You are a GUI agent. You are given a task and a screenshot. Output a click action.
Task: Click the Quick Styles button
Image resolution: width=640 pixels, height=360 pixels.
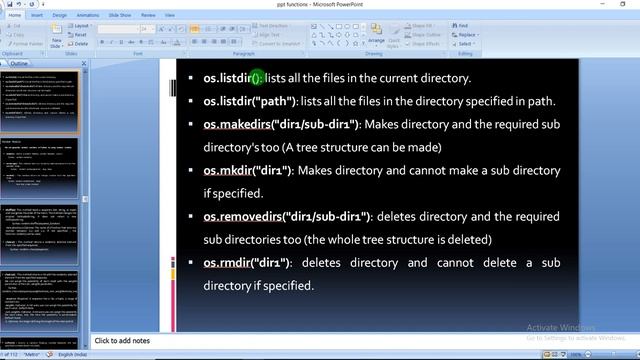click(394, 37)
